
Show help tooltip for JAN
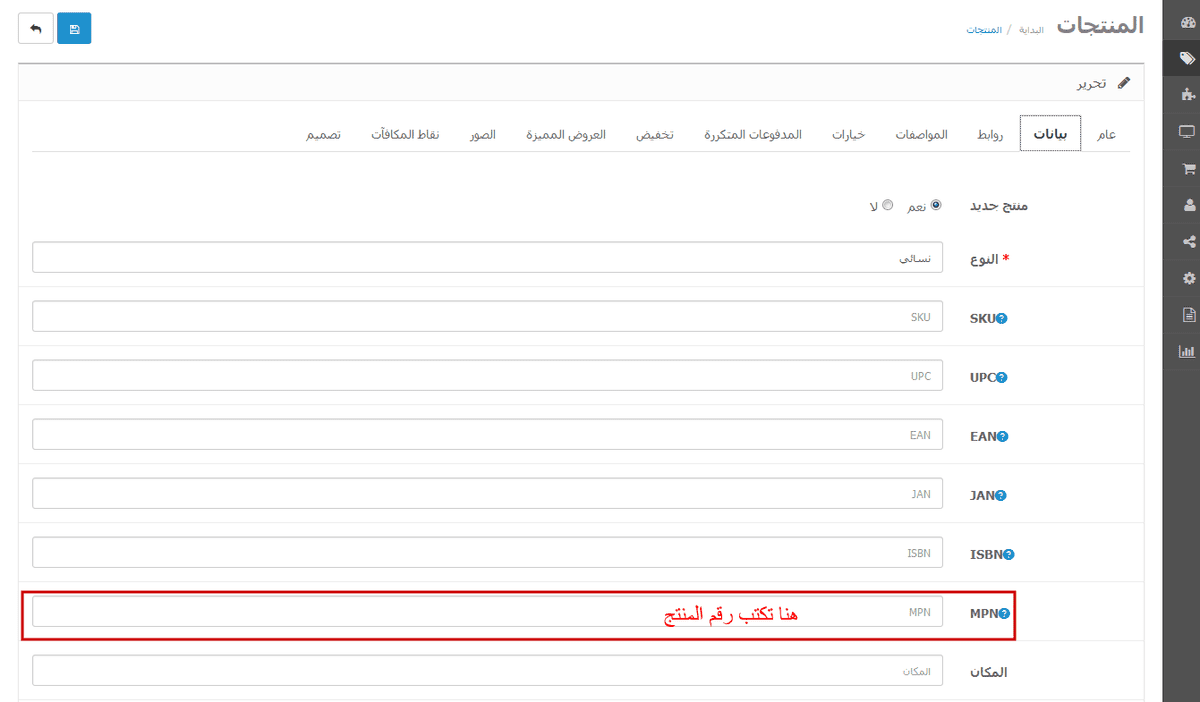[x=1001, y=496]
